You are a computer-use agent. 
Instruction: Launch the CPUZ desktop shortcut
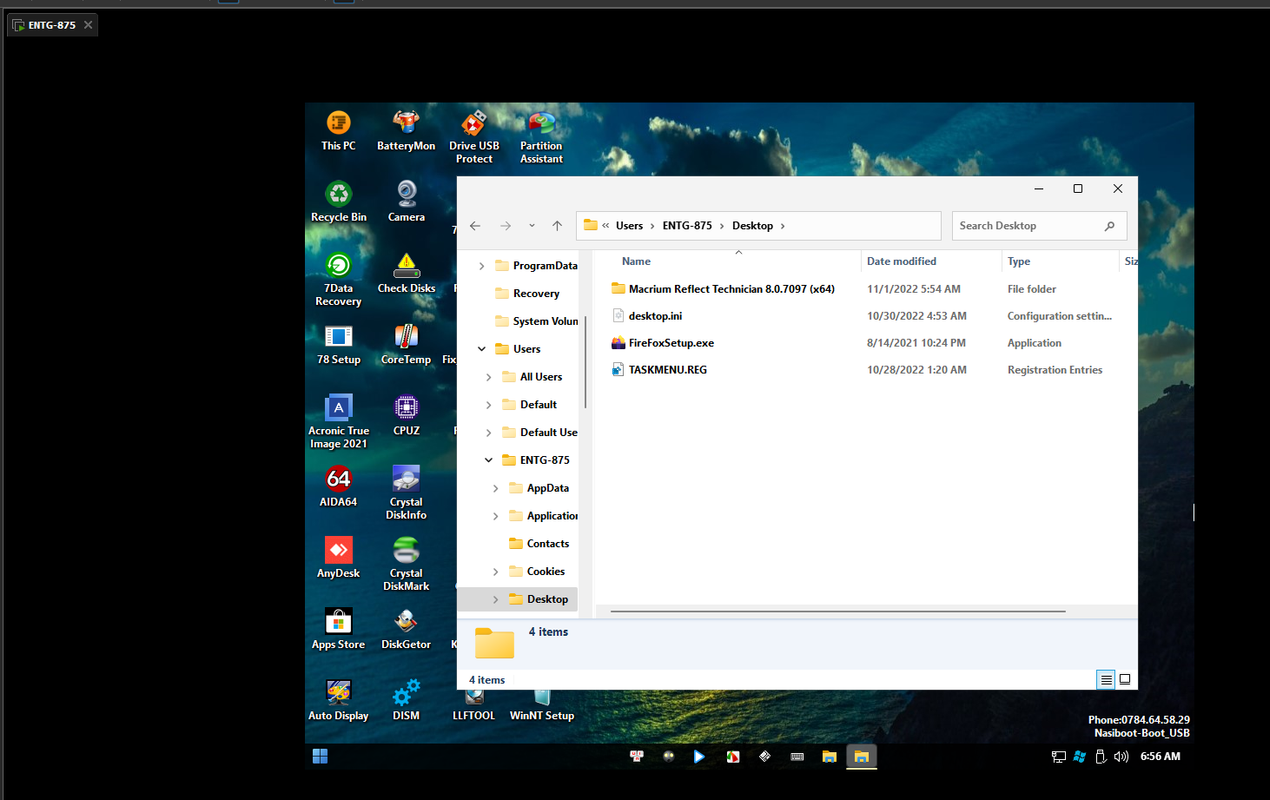click(x=406, y=416)
